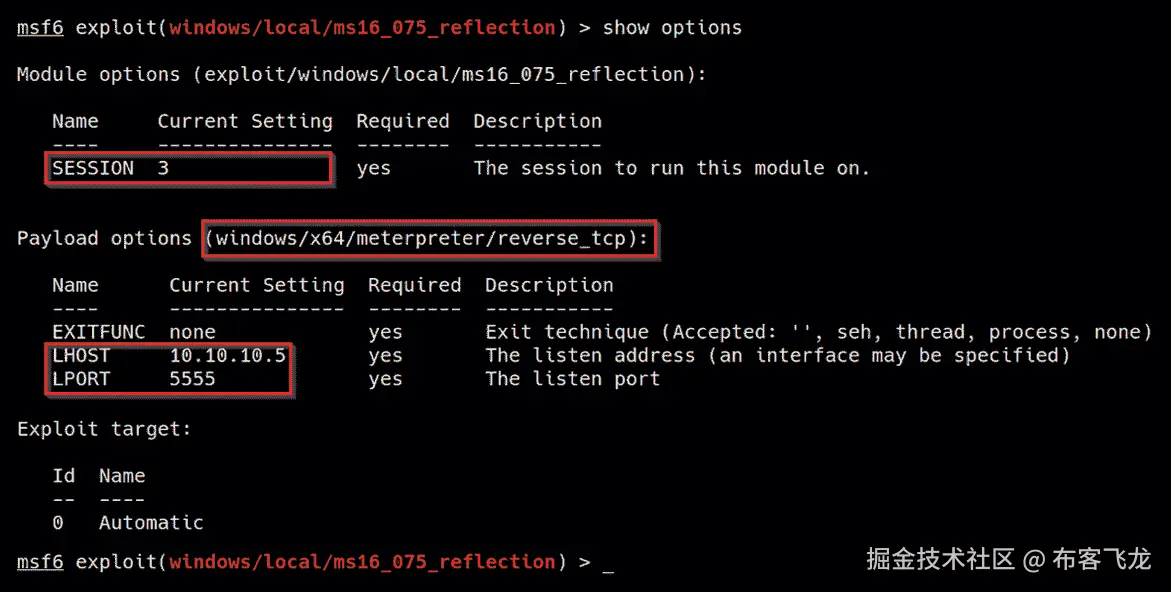1171x592 pixels.
Task: Click the 'Payload options' heading text
Action: click(104, 238)
